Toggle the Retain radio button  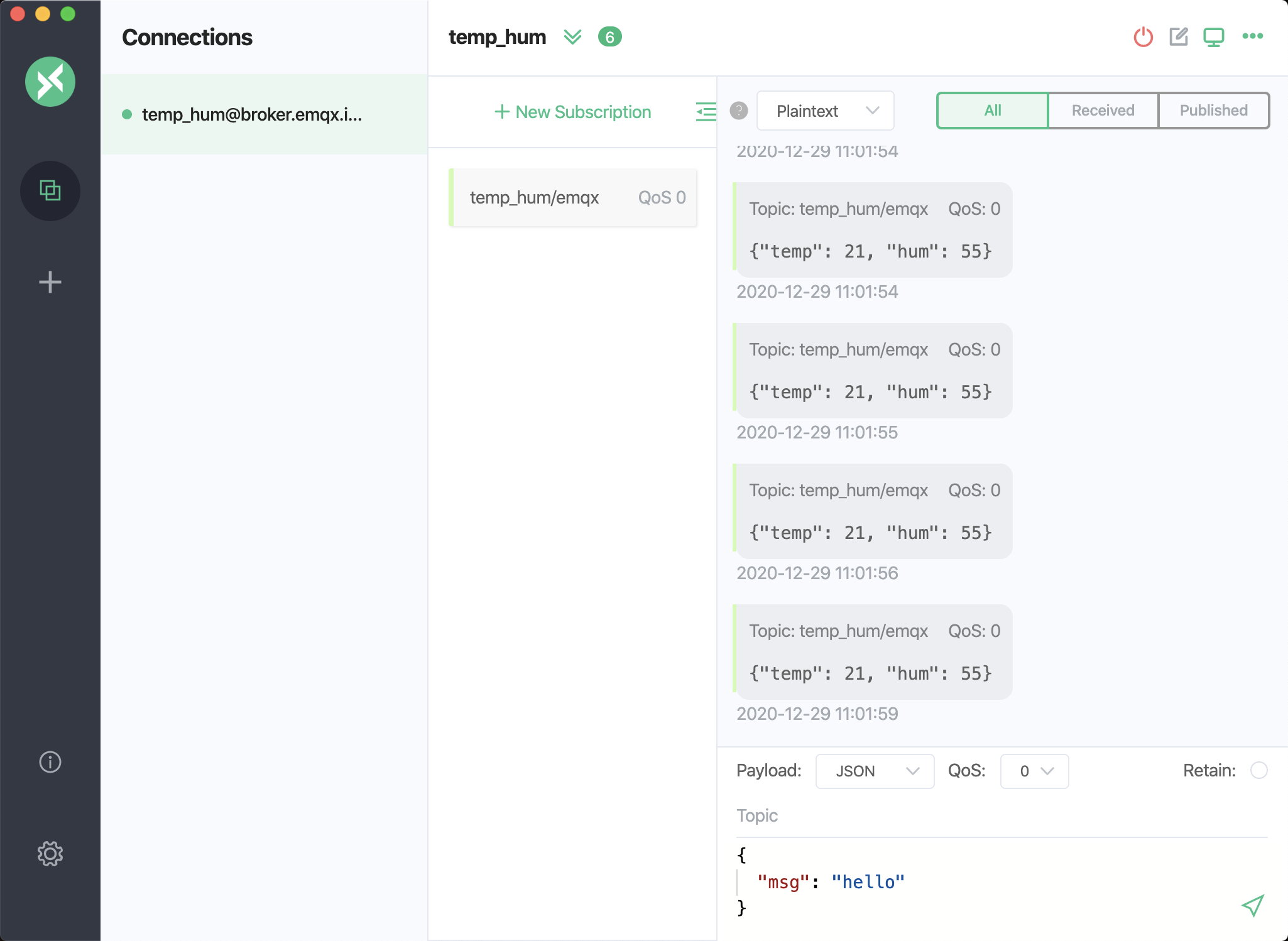pyautogui.click(x=1258, y=770)
